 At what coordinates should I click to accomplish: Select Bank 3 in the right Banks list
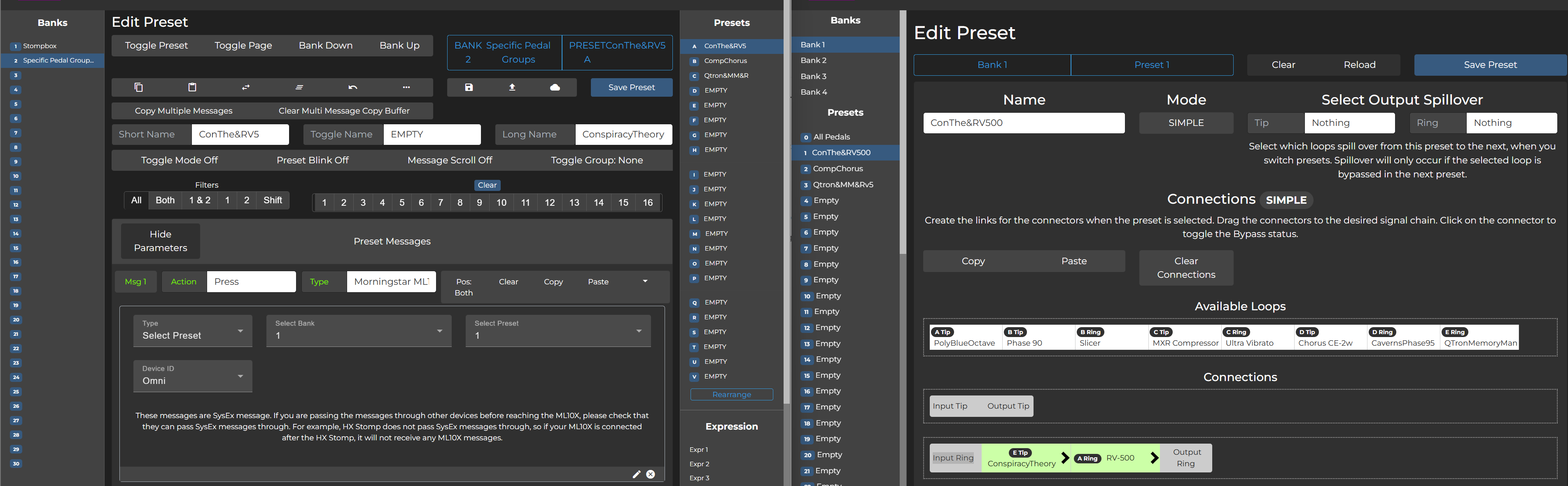point(813,77)
